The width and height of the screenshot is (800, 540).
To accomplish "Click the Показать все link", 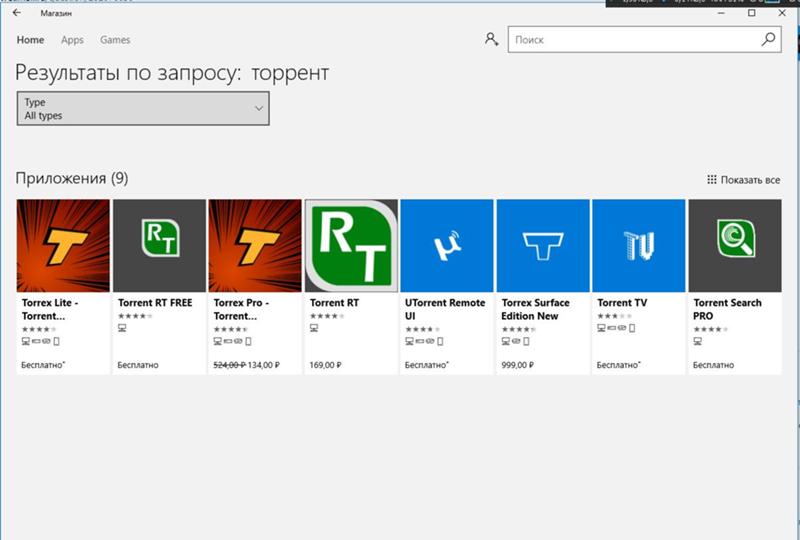I will [750, 180].
